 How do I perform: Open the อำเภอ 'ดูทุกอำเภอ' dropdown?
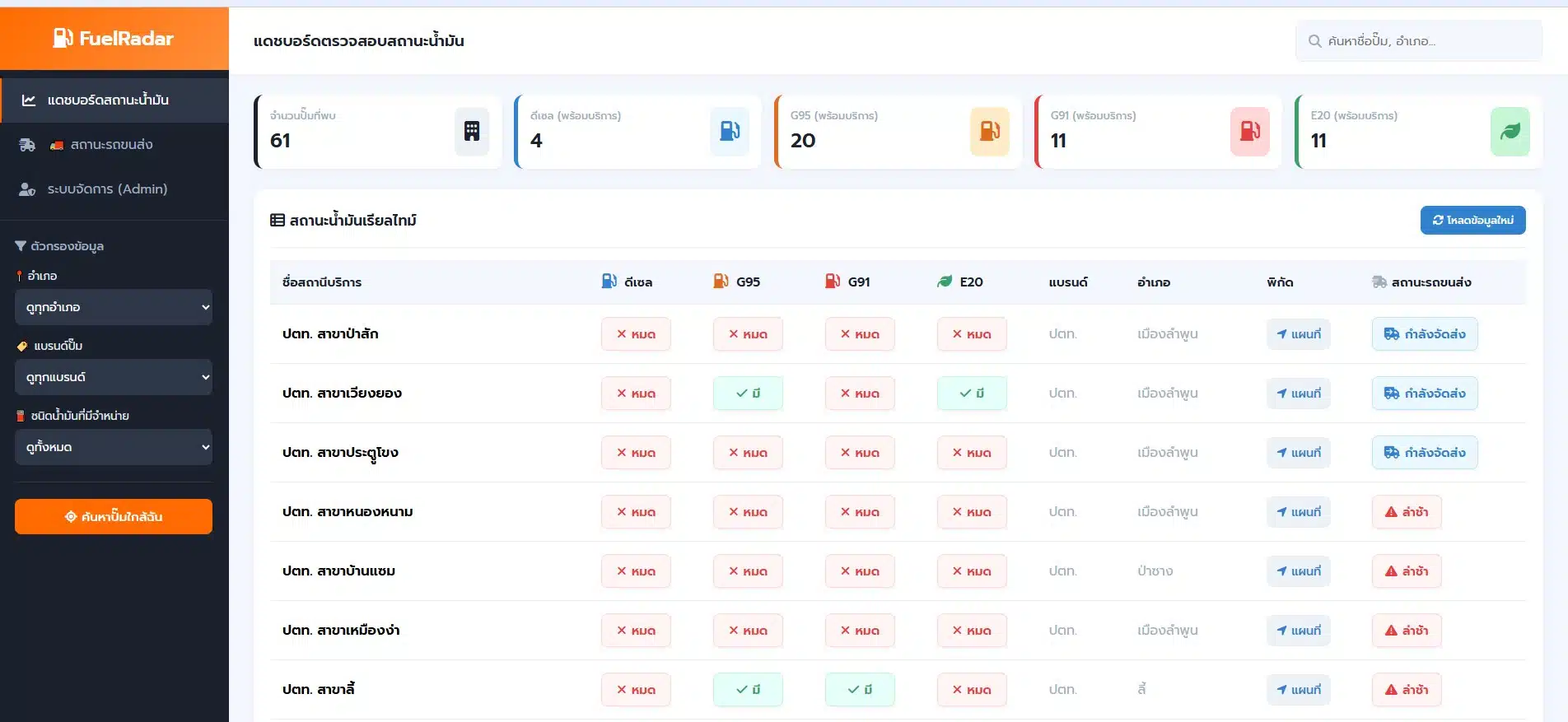(114, 307)
